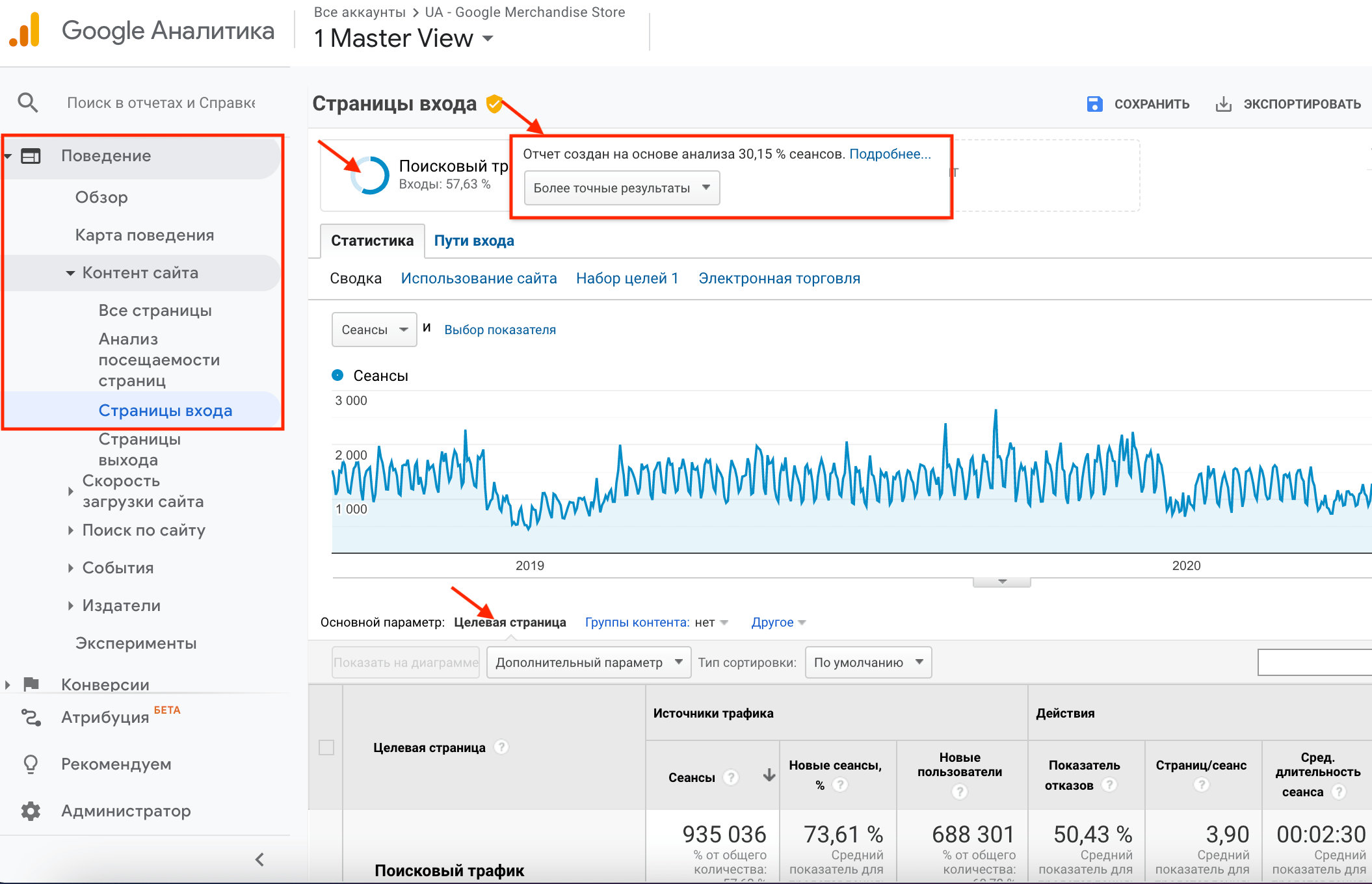Click the UA - Google Merchandise Store breadcrumb
The image size is (1372, 884).
(x=525, y=12)
